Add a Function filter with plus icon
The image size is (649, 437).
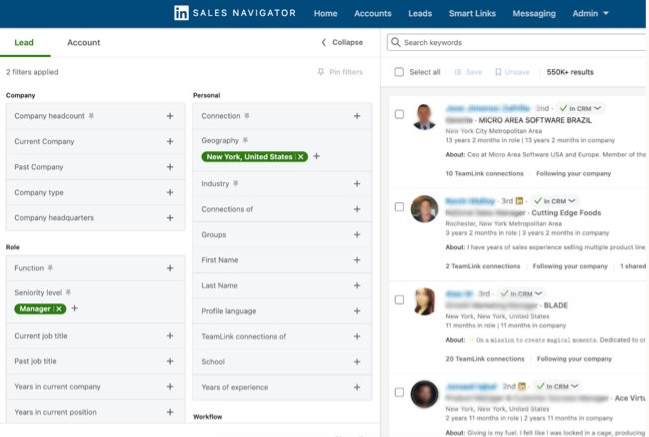[170, 268]
